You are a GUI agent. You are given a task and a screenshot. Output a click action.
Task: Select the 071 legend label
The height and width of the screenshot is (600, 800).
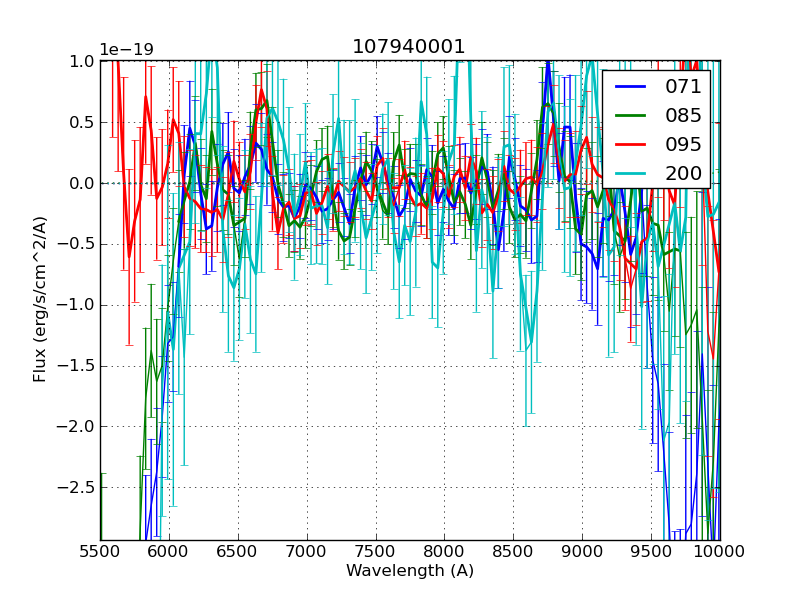tap(683, 86)
